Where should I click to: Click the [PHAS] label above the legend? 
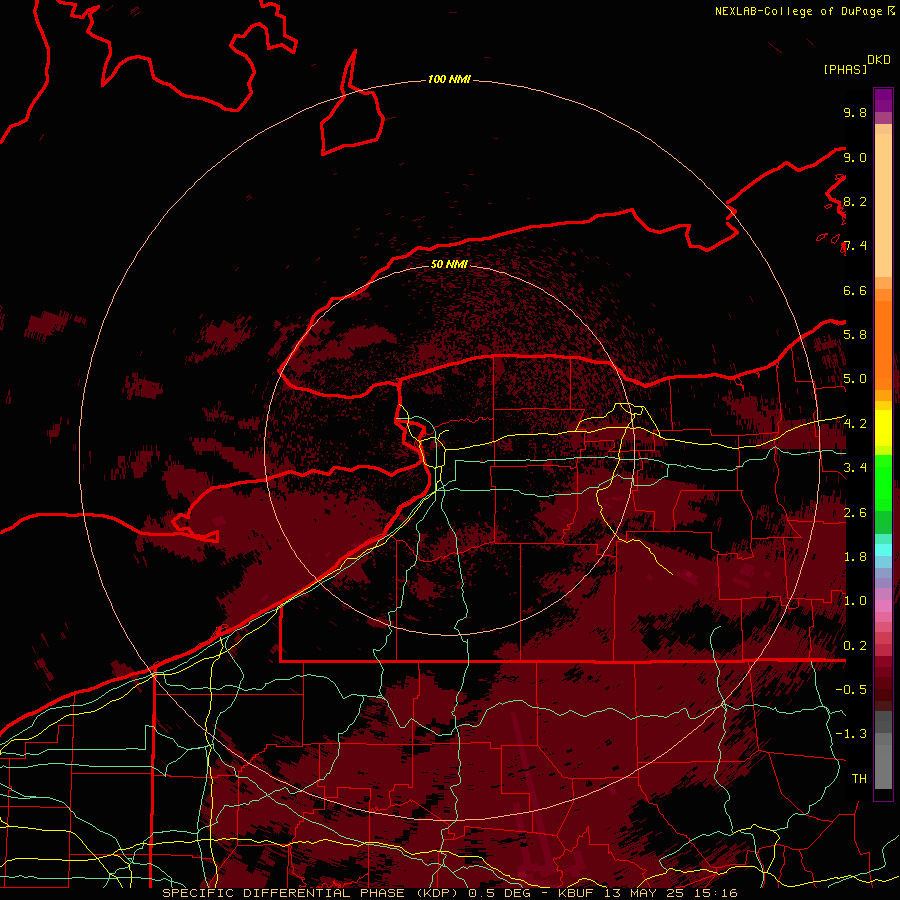(845, 69)
